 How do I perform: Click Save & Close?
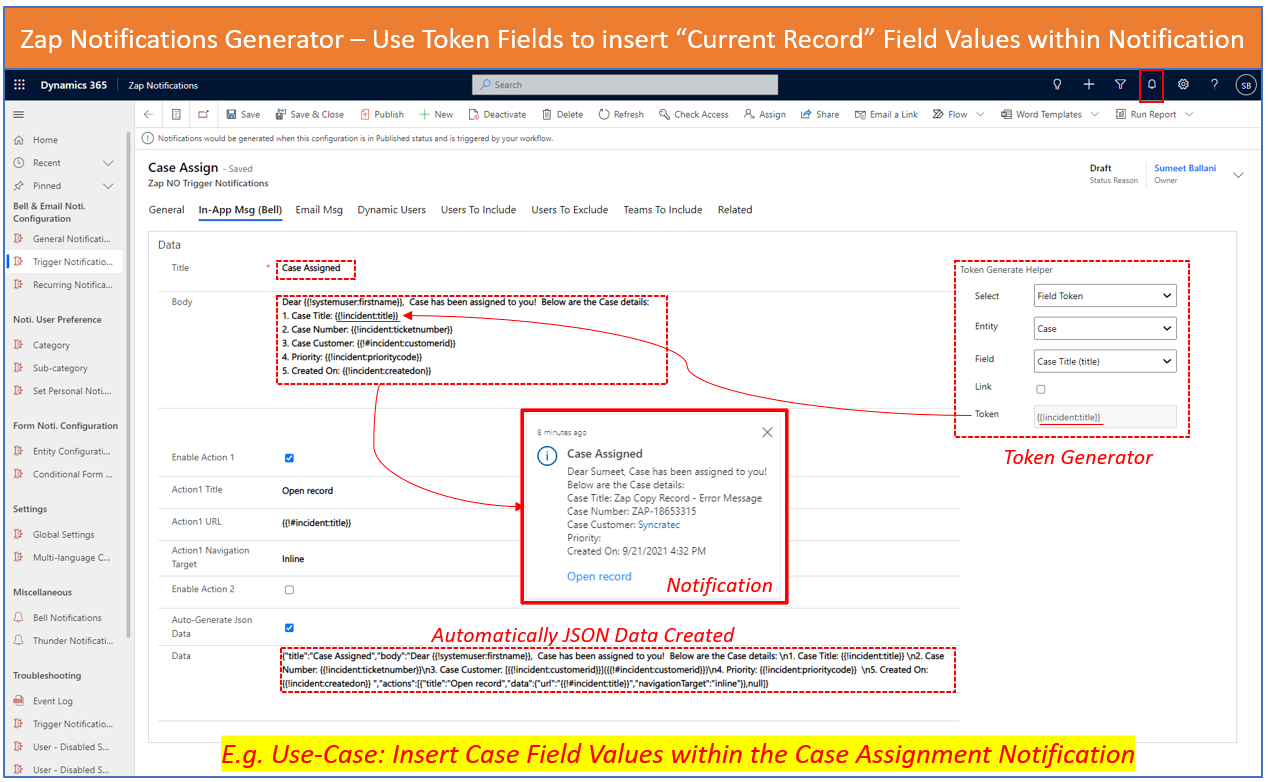(x=310, y=114)
